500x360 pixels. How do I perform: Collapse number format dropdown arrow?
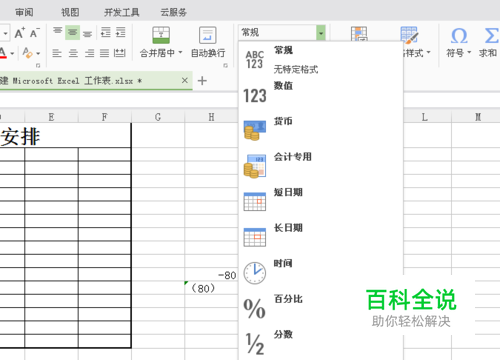coord(321,33)
